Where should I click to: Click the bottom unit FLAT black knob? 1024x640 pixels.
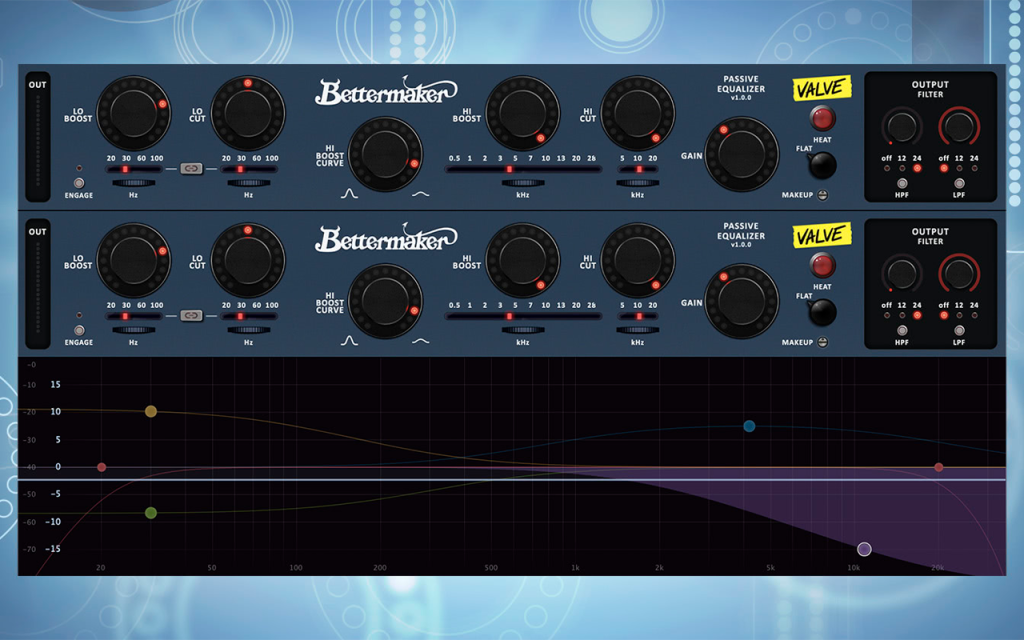(x=822, y=312)
